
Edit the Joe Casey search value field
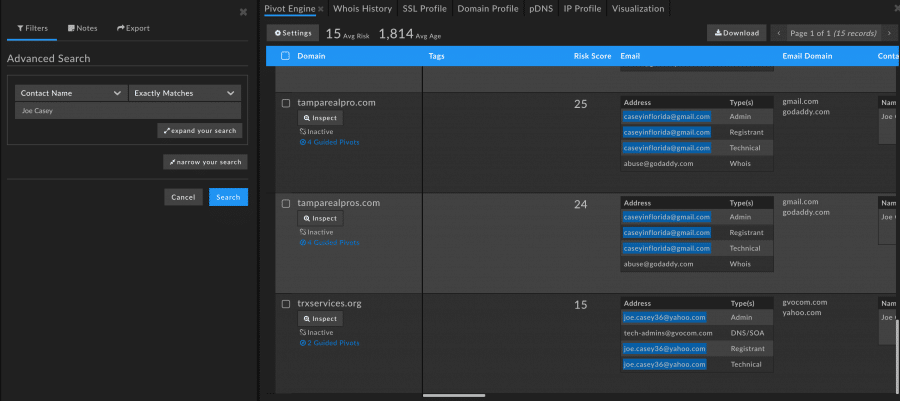(128, 111)
